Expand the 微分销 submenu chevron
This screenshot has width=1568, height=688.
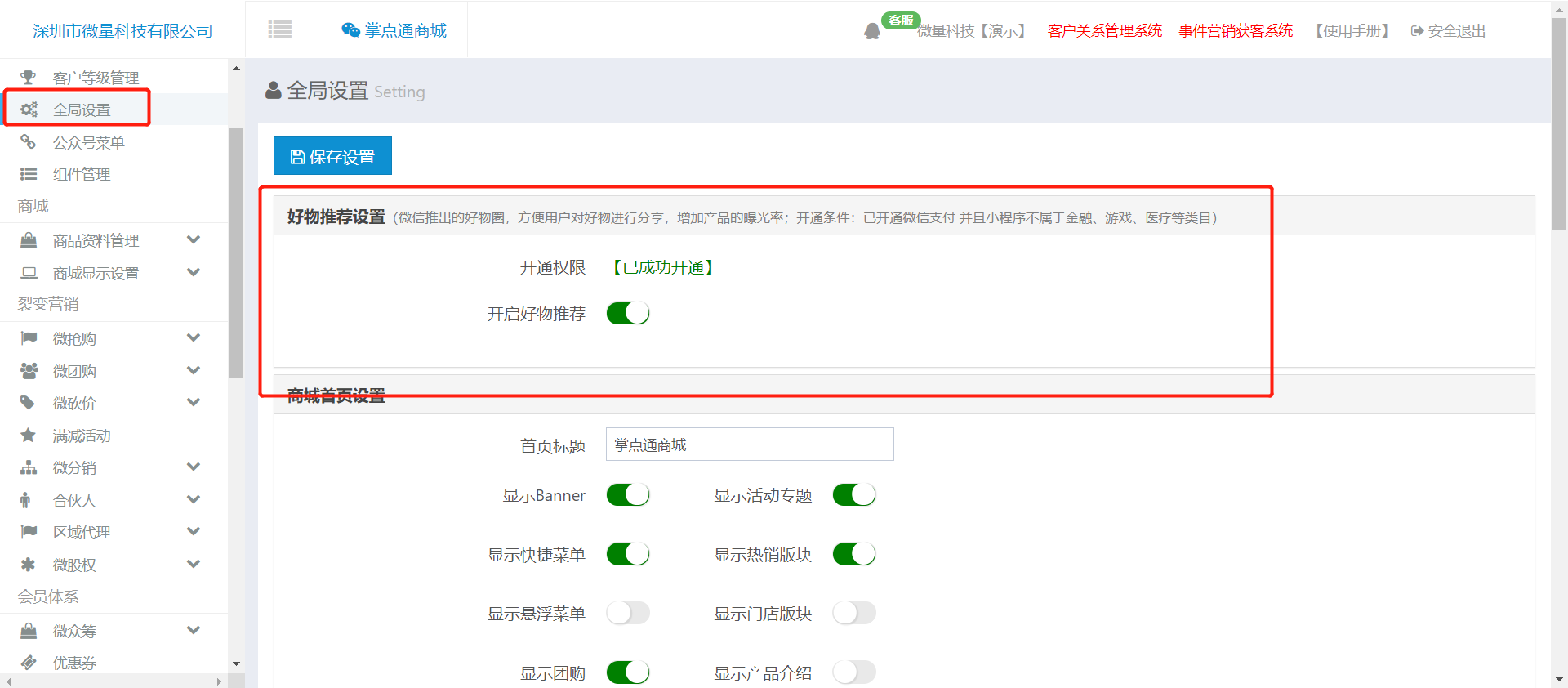tap(194, 467)
